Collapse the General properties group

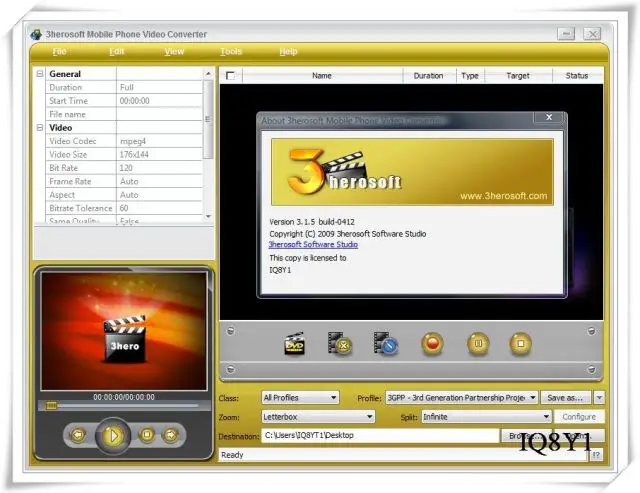coord(40,74)
